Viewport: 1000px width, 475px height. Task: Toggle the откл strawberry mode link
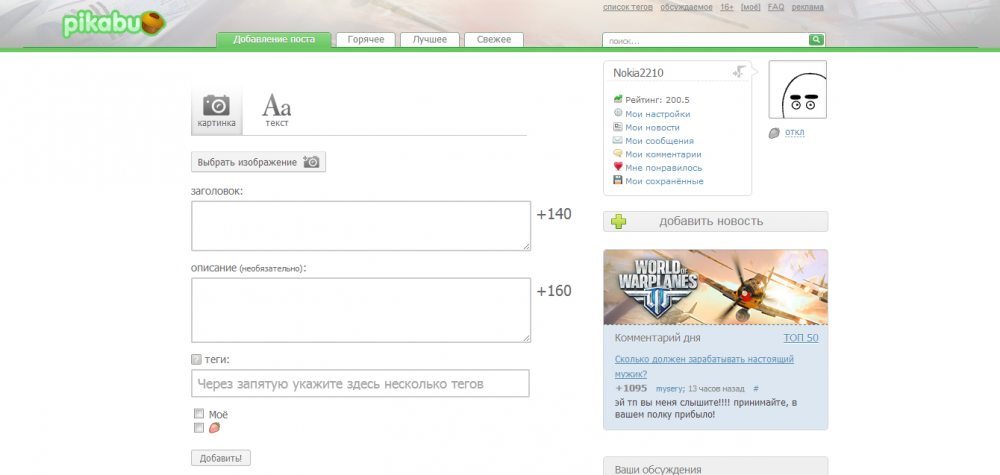[795, 133]
